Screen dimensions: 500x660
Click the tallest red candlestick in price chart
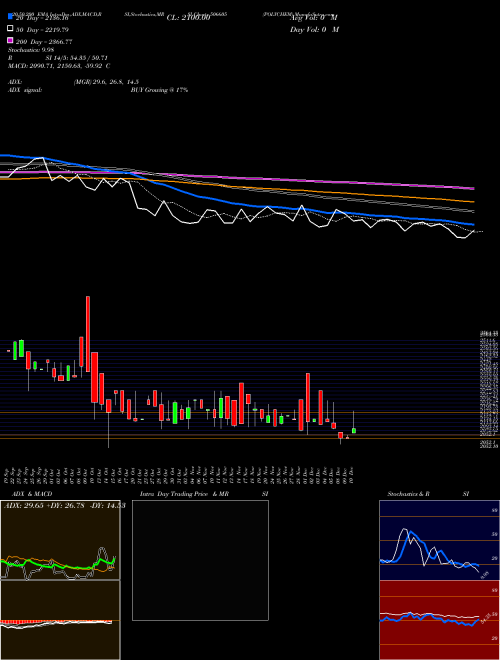88,334
